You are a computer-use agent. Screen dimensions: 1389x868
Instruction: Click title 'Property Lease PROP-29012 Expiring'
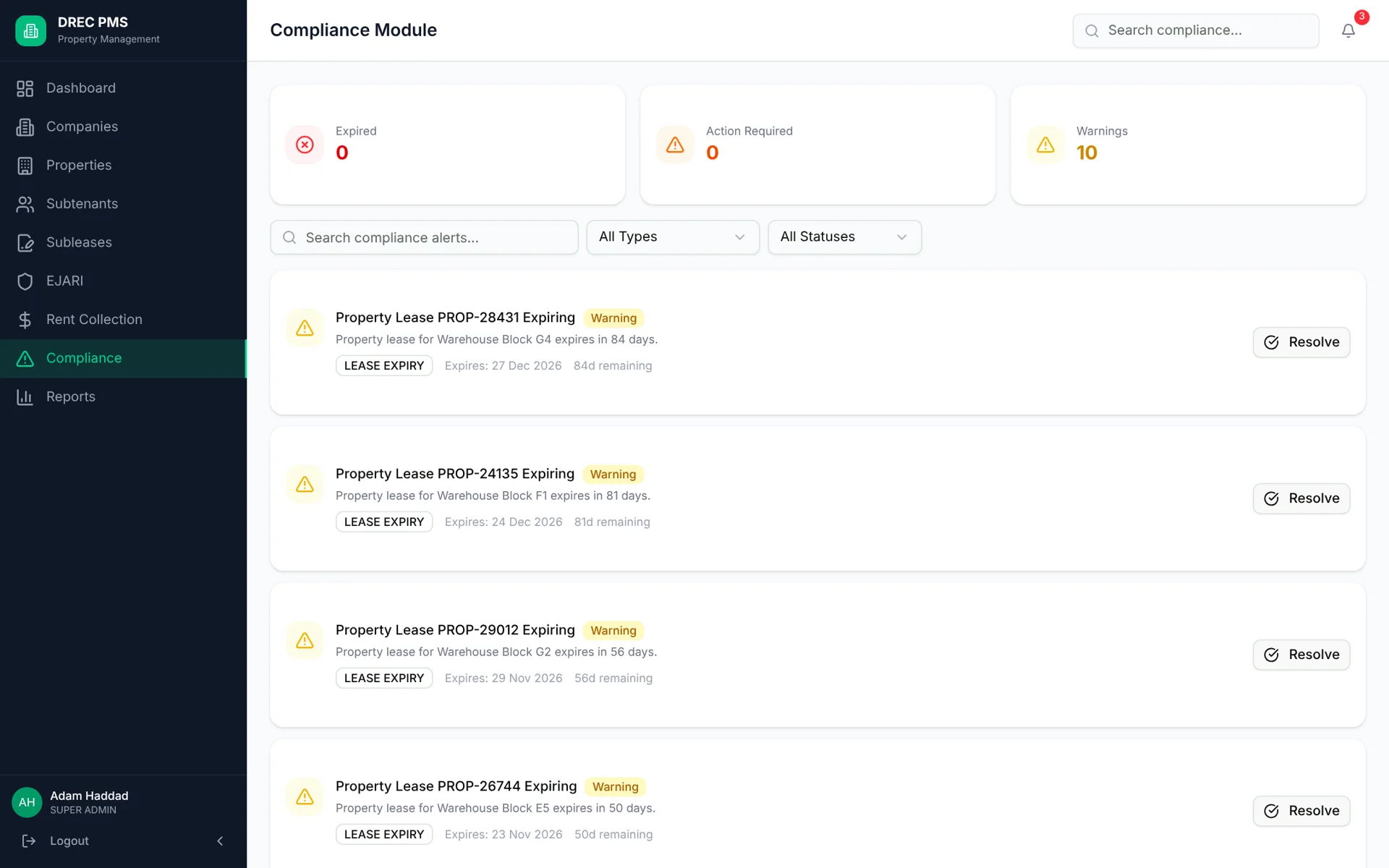click(x=455, y=630)
